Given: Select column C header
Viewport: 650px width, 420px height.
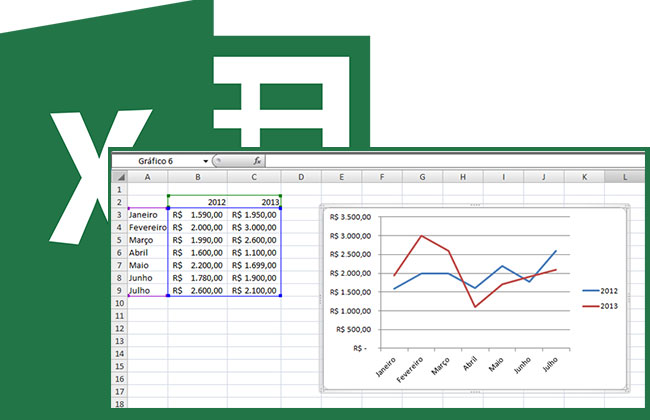Looking at the screenshot, I should 254,177.
